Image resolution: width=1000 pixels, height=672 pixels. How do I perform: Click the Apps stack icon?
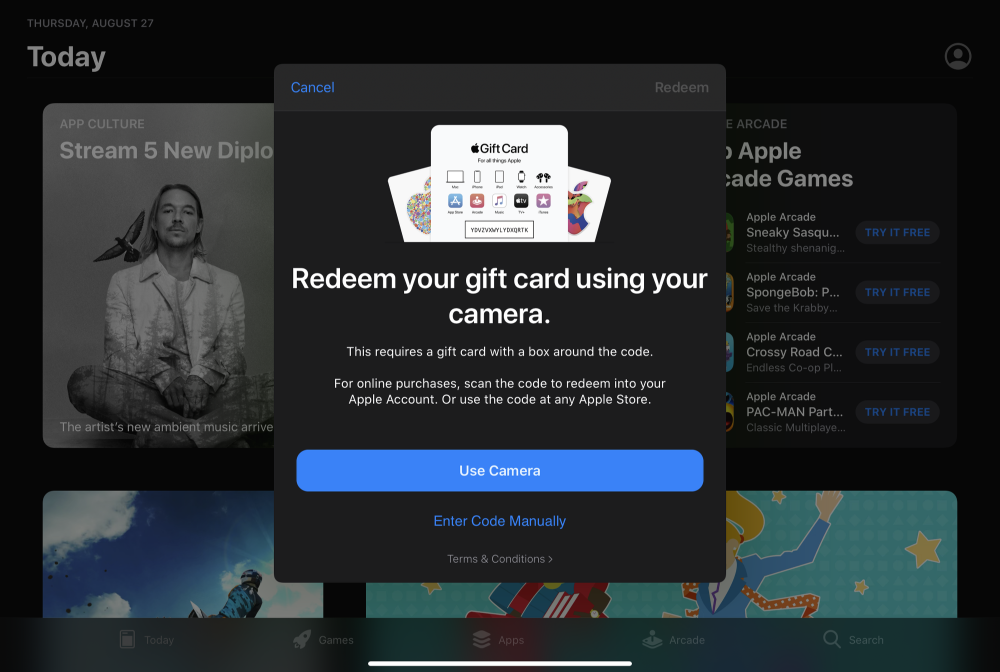point(482,639)
